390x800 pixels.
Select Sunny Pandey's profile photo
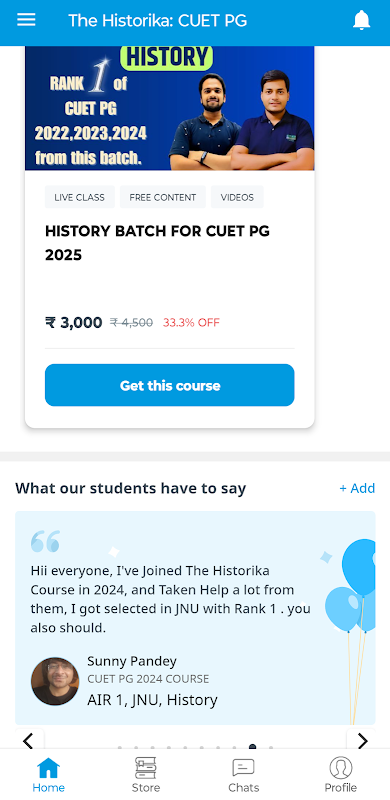[55, 681]
